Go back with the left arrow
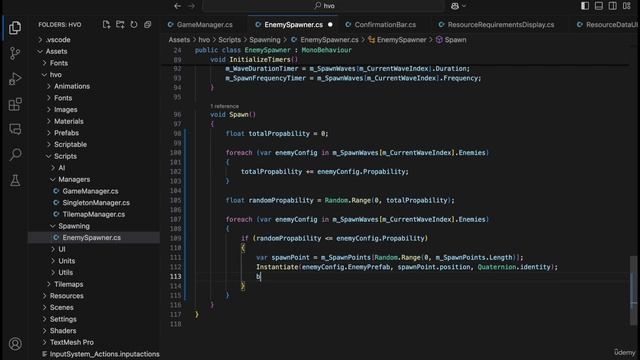The height and width of the screenshot is (360, 640). 177,6
